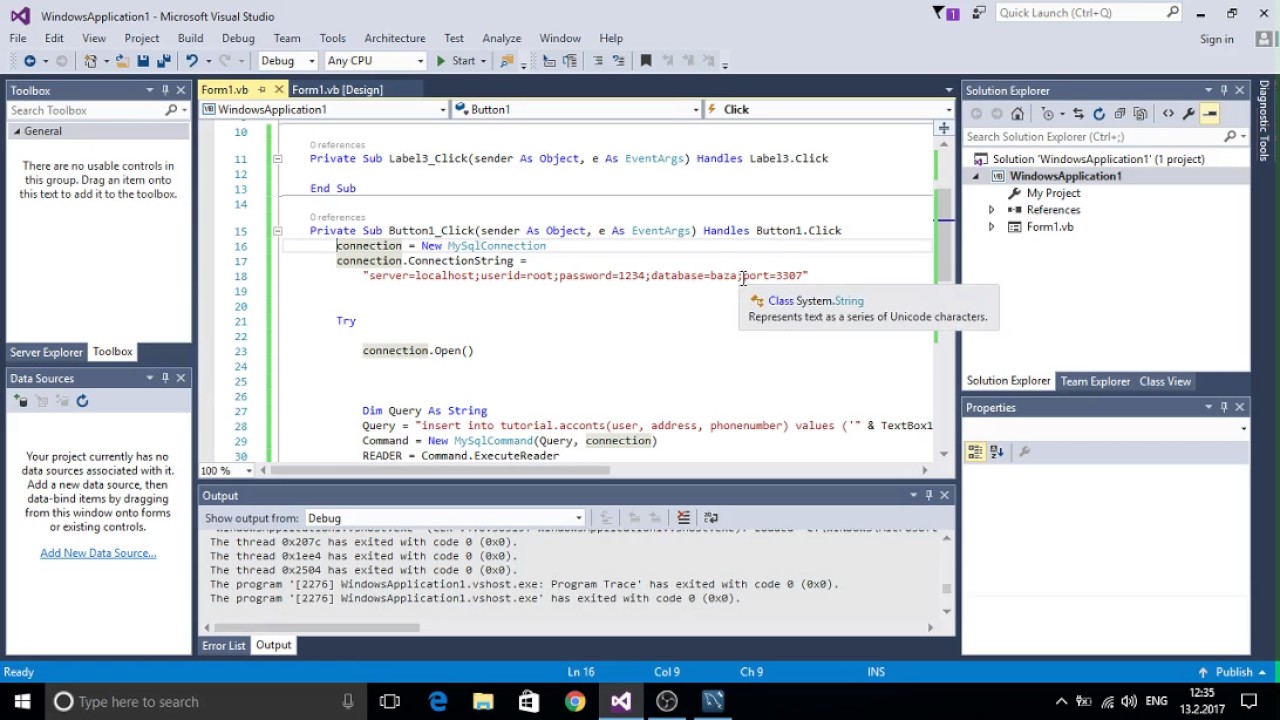Image resolution: width=1280 pixels, height=720 pixels.
Task: Switch to the Team Explorer tab
Action: click(x=1095, y=381)
